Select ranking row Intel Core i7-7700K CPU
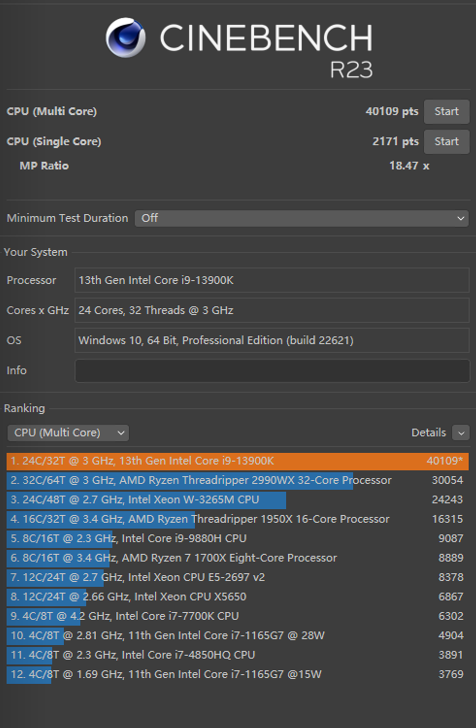Image resolution: width=476 pixels, height=728 pixels. point(238,616)
